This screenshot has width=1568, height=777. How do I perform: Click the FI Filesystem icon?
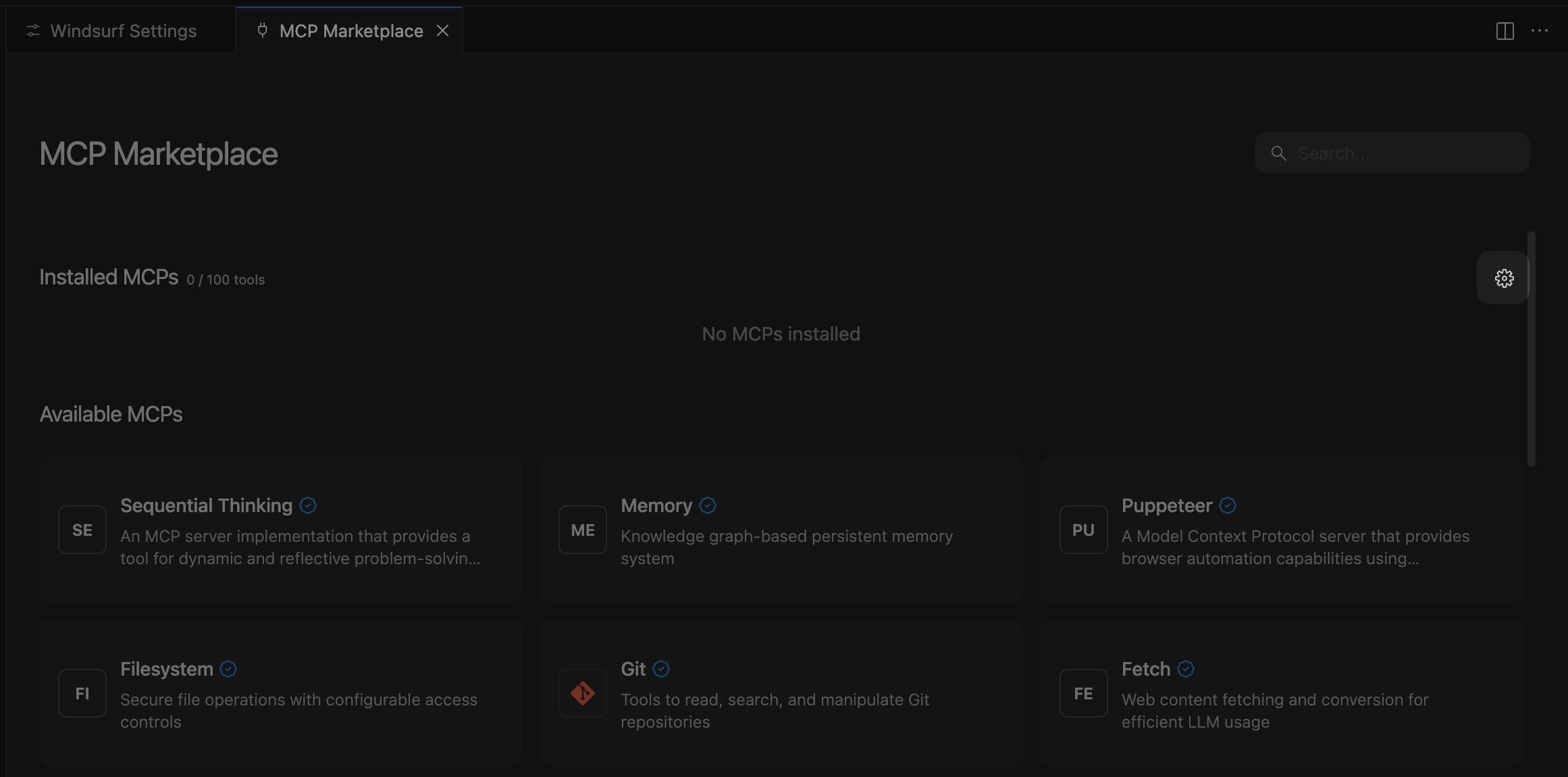click(x=82, y=694)
